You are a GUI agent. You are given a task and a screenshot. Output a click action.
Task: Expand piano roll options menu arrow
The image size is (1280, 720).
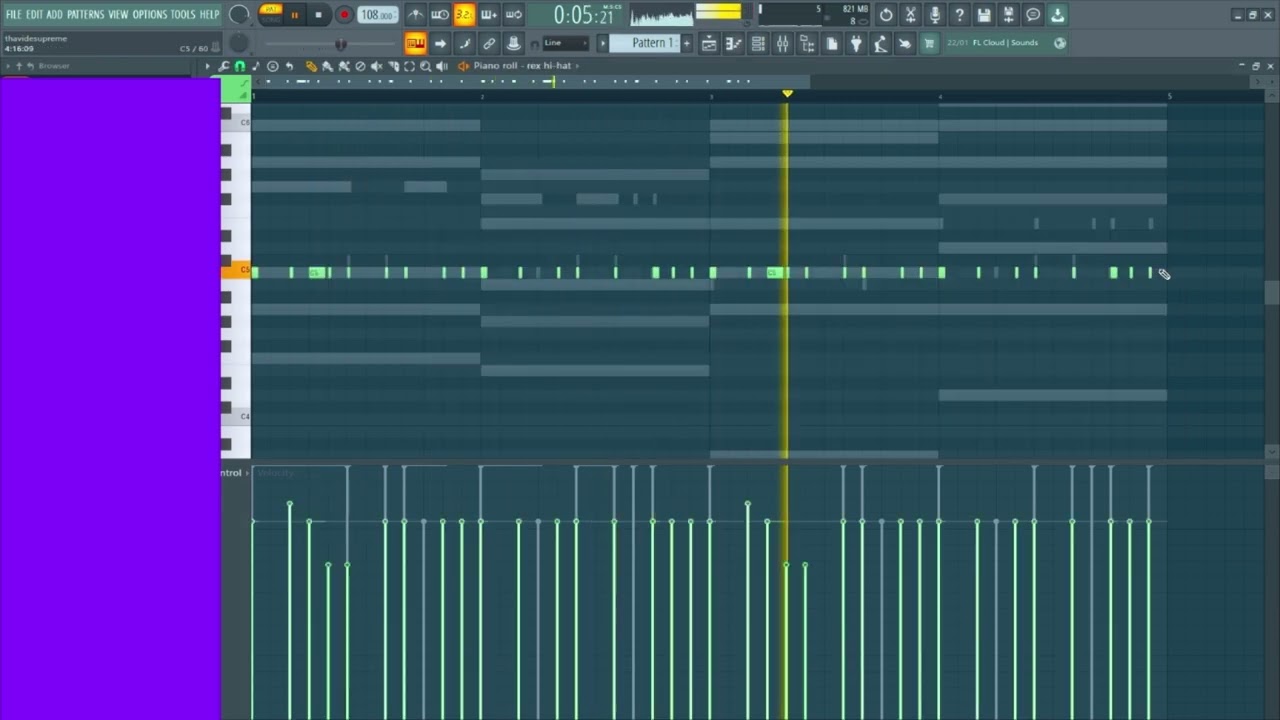point(208,66)
